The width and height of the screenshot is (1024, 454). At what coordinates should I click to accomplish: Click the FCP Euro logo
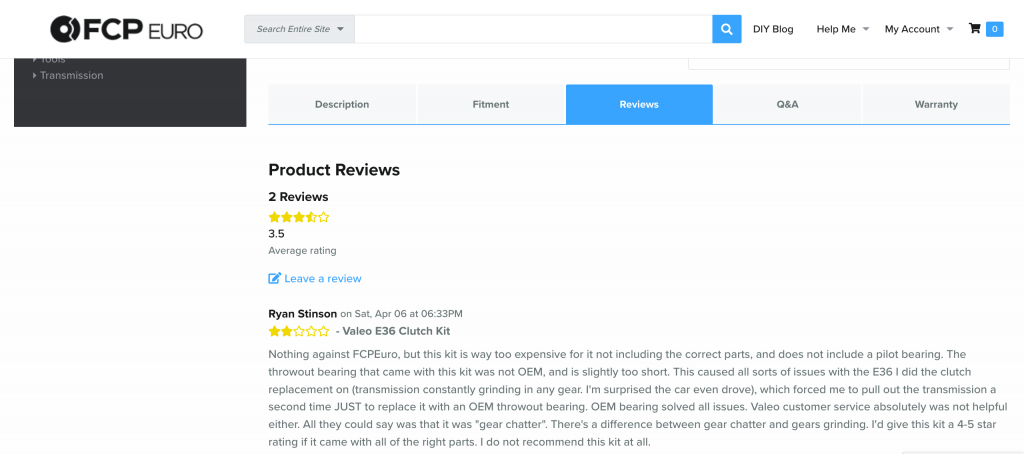(127, 29)
